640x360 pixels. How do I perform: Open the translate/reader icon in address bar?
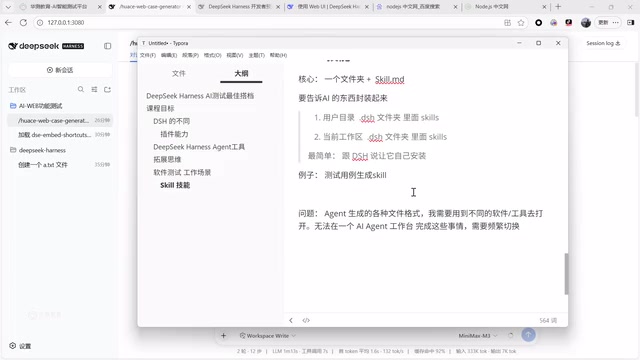[507, 22]
